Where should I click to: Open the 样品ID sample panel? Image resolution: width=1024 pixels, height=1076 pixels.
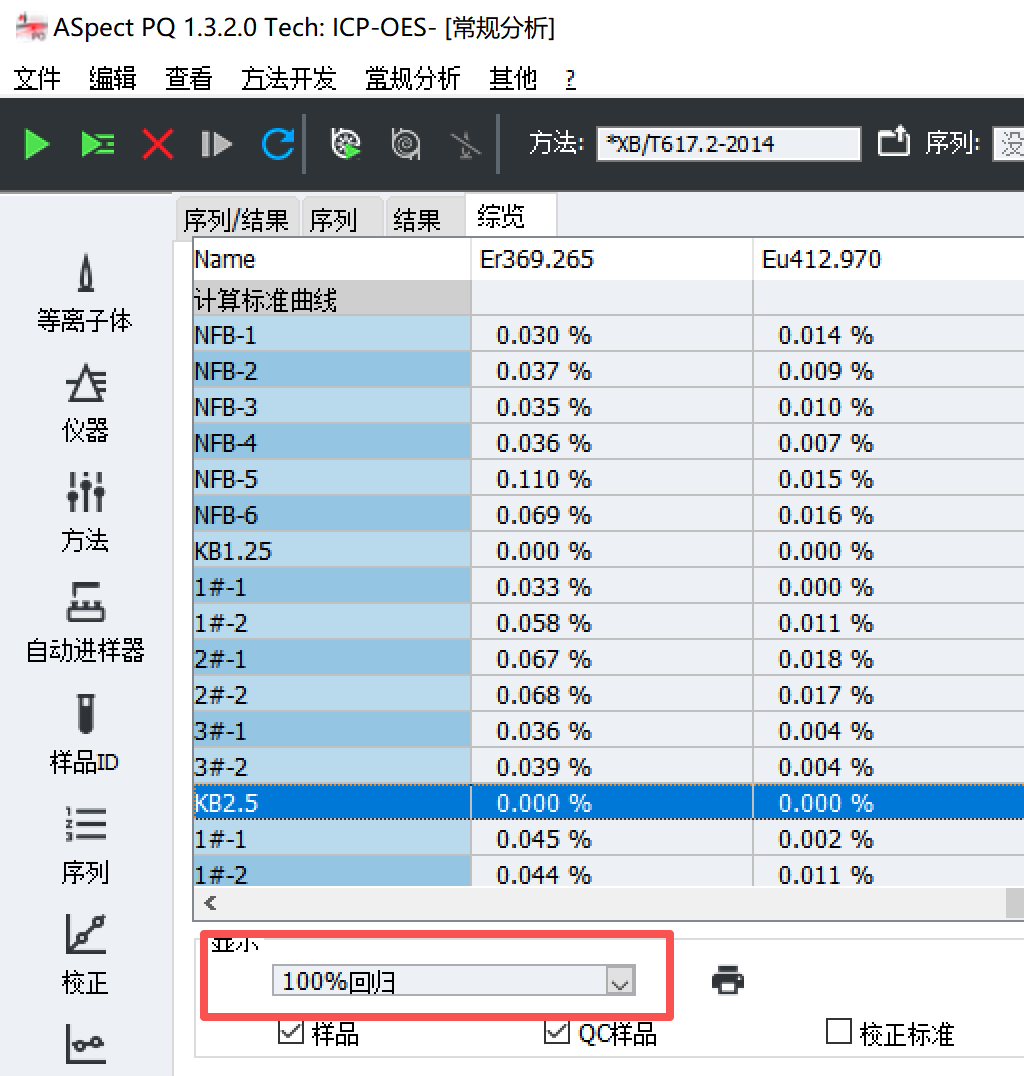pos(85,734)
